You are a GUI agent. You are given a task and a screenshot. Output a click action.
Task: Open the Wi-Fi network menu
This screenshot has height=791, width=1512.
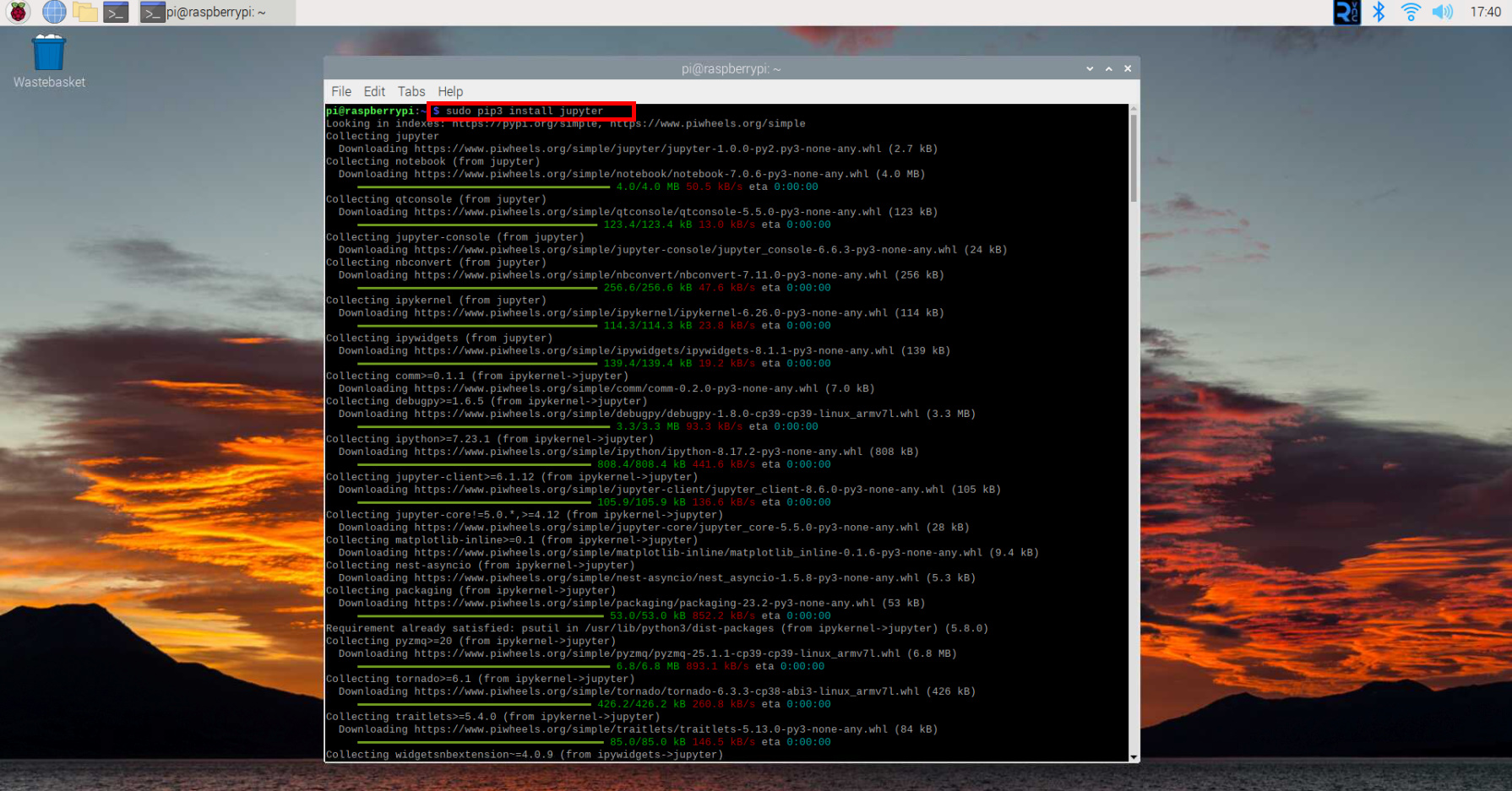(1410, 12)
